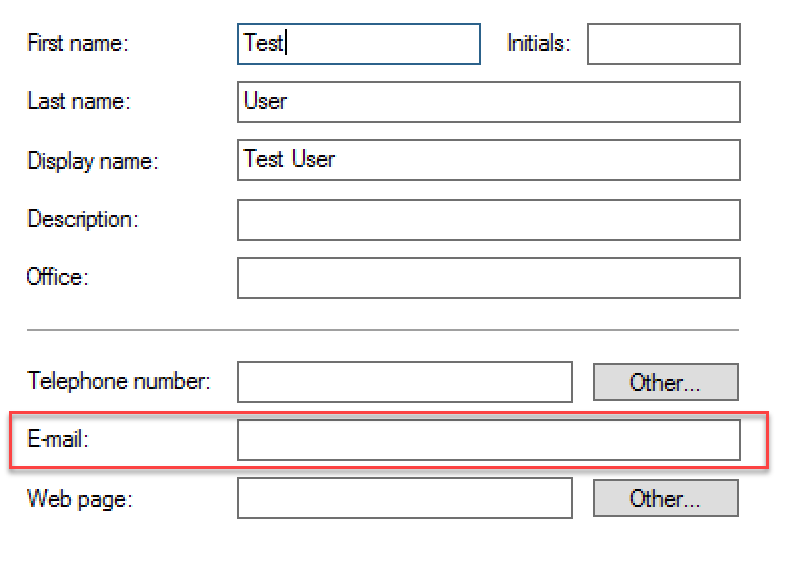The height and width of the screenshot is (576, 788).
Task: Select the Telephone number input box
Action: [405, 382]
